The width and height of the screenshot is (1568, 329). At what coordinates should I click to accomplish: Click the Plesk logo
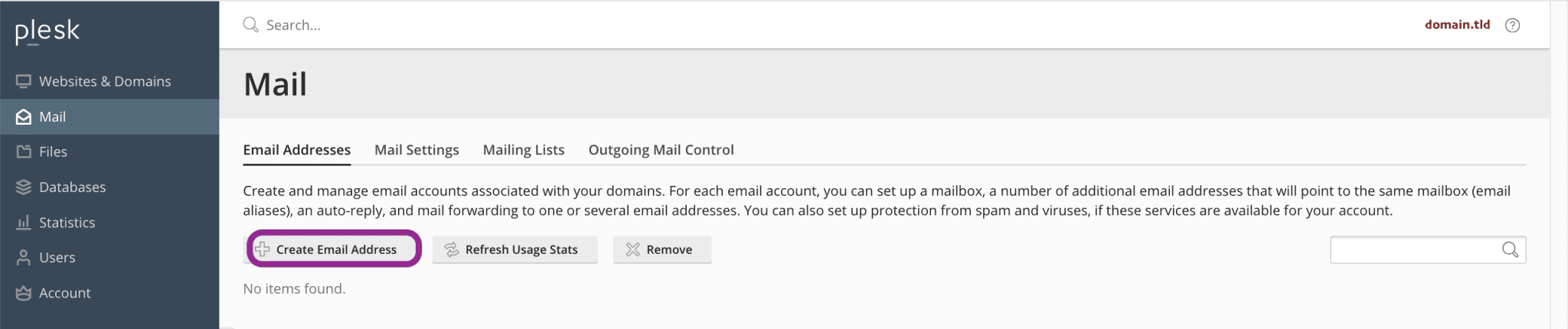click(47, 31)
